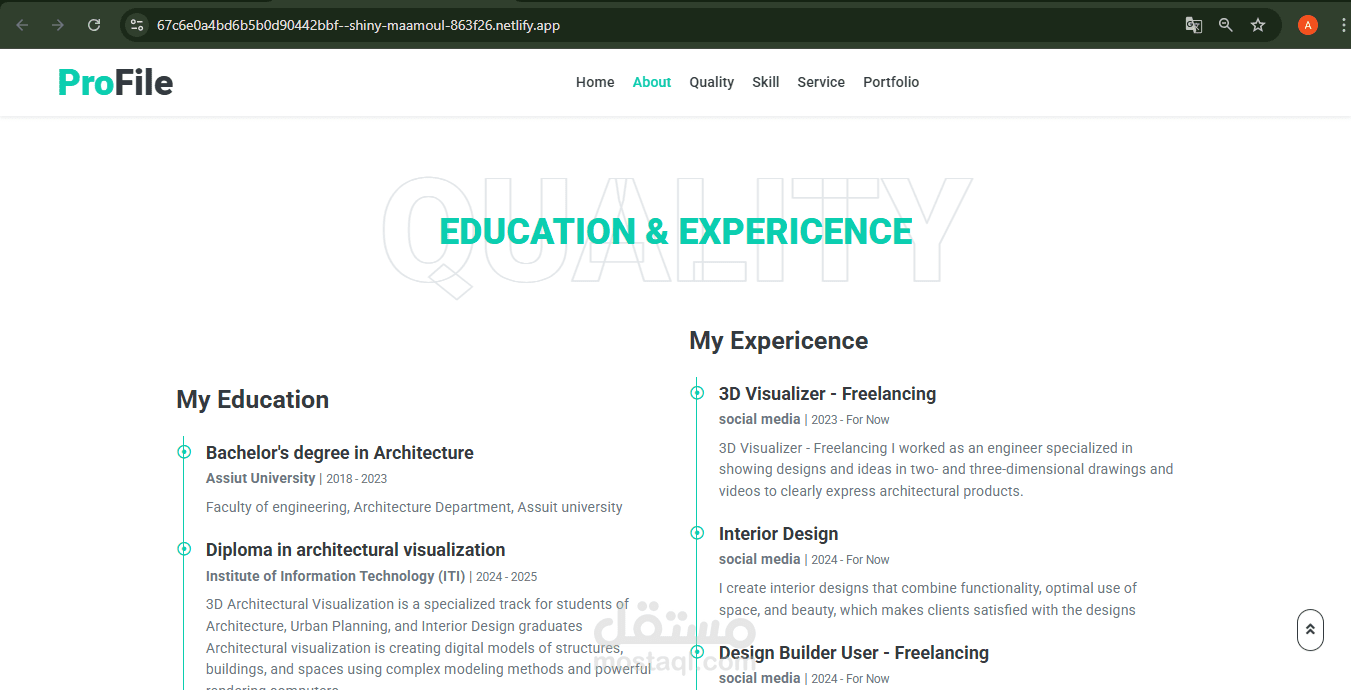Click the netlify.app URL in address bar

point(358,25)
